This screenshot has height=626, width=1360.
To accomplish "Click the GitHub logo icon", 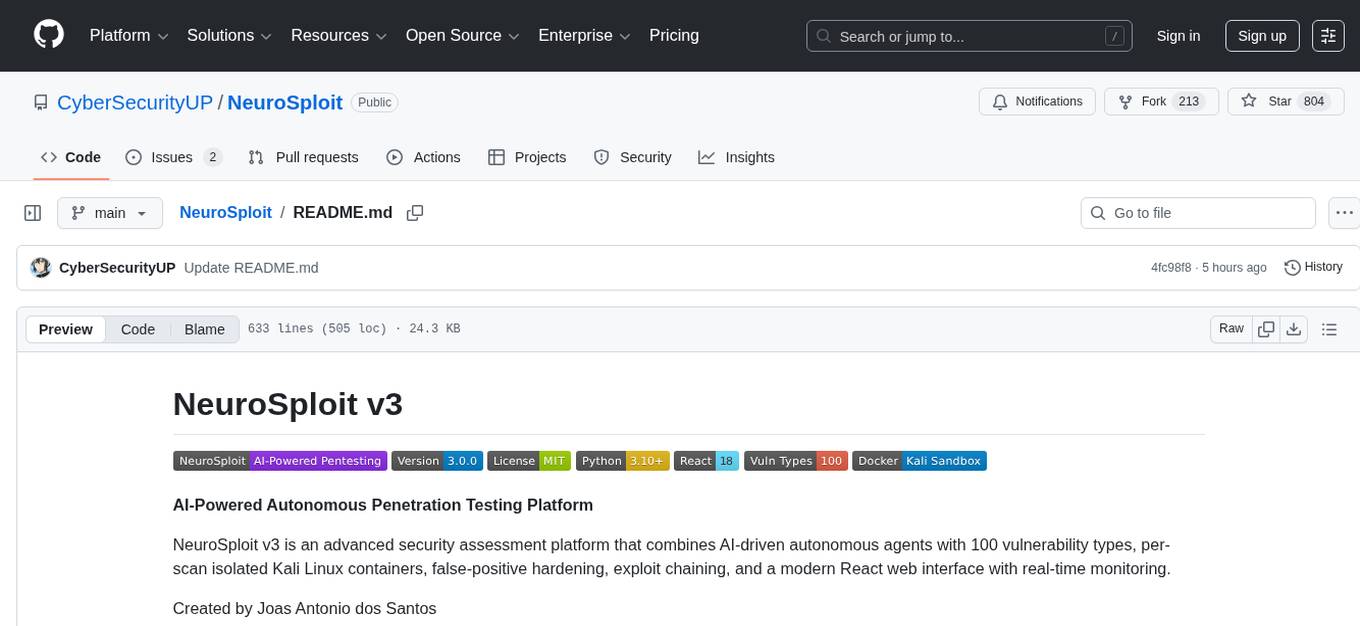I will click(48, 35).
